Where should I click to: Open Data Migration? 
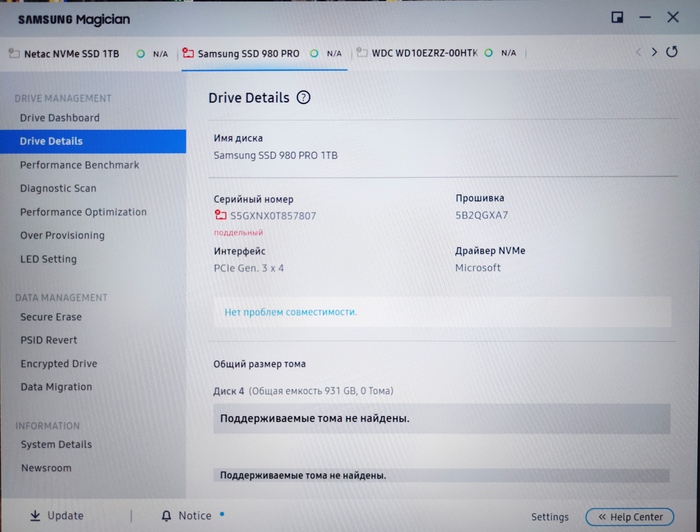(x=56, y=387)
